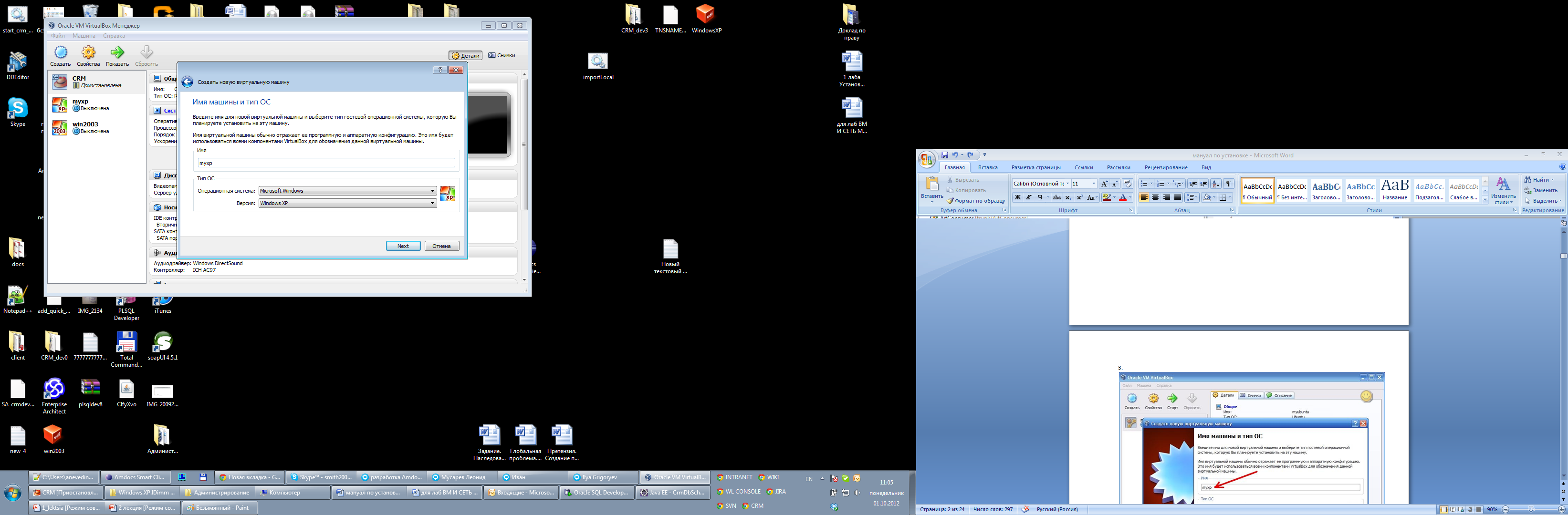
Task: Click the Создать icon in VirtualBox toolbar
Action: (60, 52)
